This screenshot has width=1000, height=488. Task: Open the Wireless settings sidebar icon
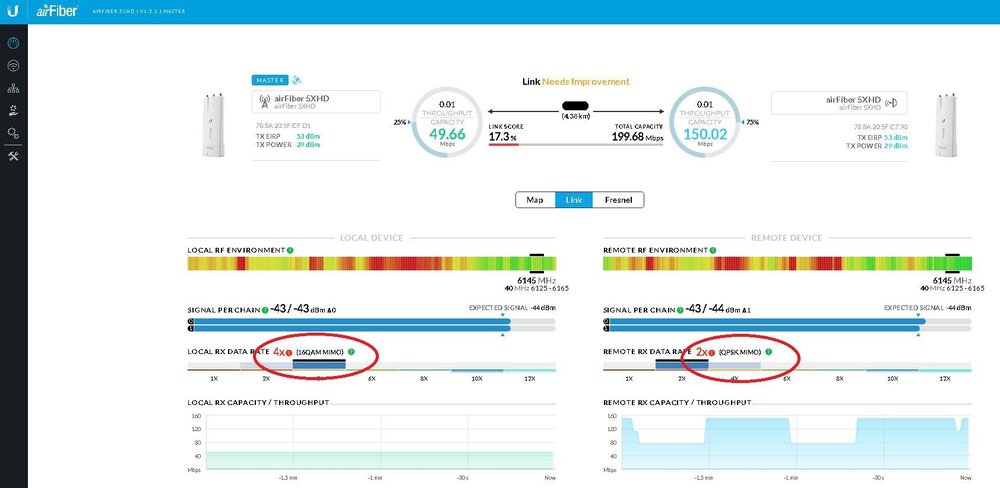[x=13, y=66]
